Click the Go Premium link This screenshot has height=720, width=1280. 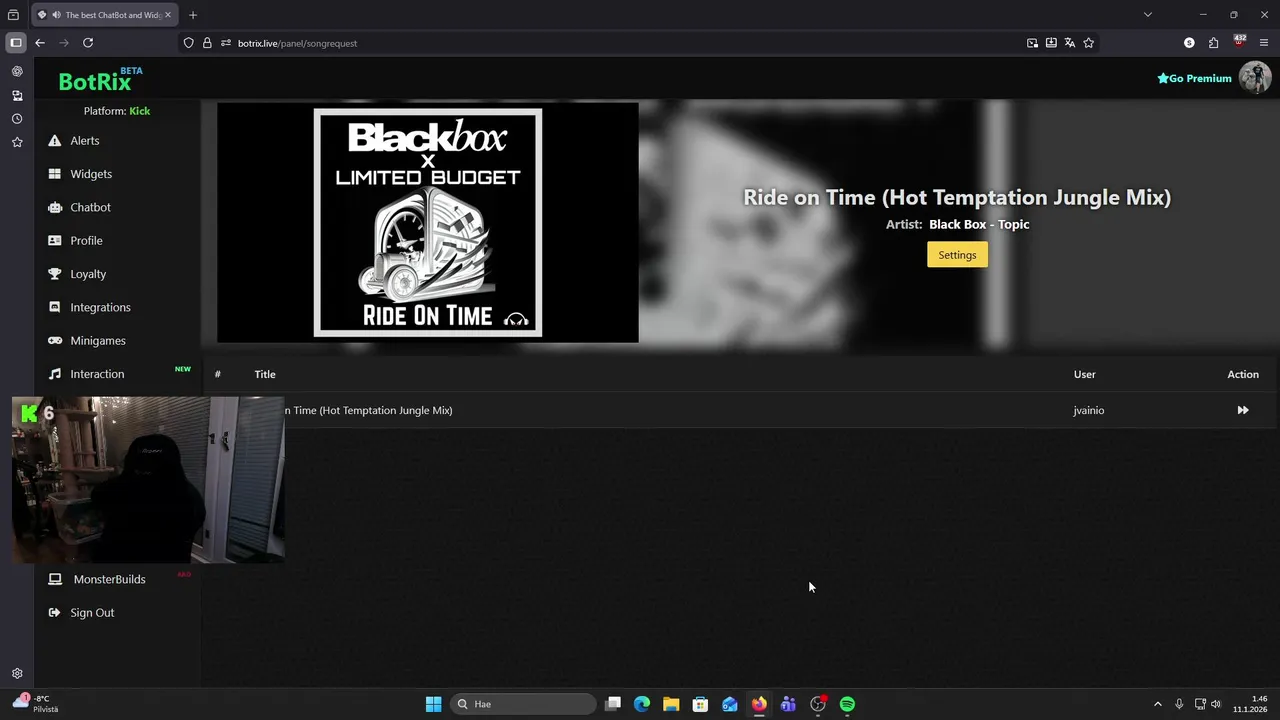[x=1194, y=78]
